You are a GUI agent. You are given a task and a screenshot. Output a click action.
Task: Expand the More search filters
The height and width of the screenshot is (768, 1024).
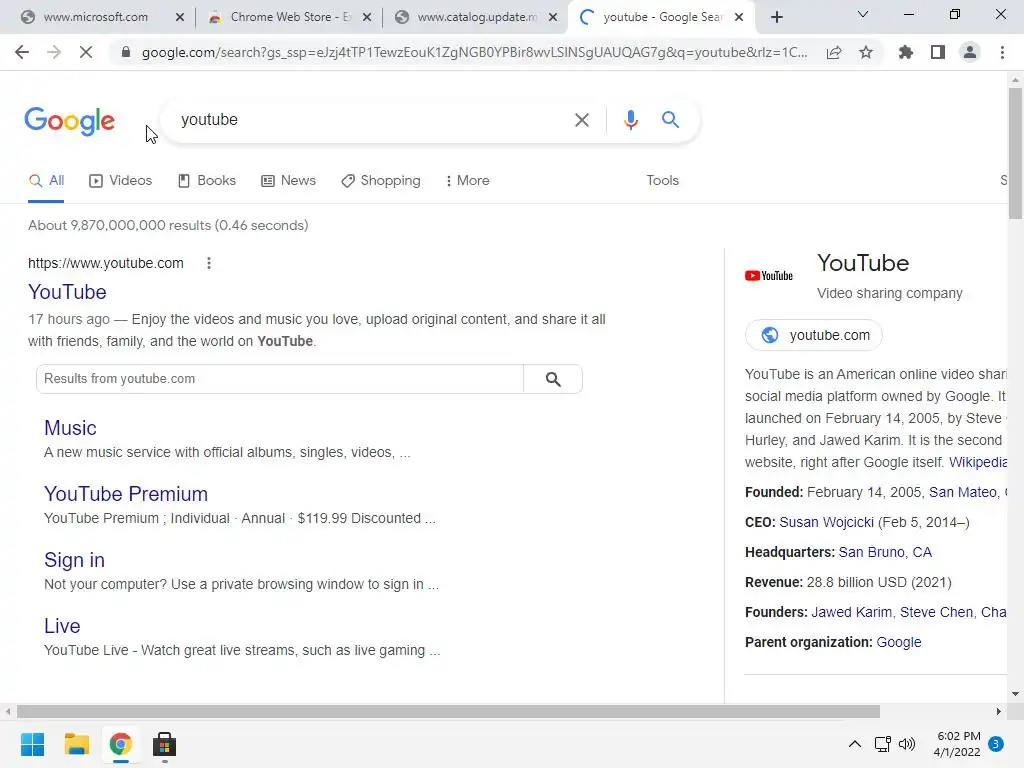[468, 181]
